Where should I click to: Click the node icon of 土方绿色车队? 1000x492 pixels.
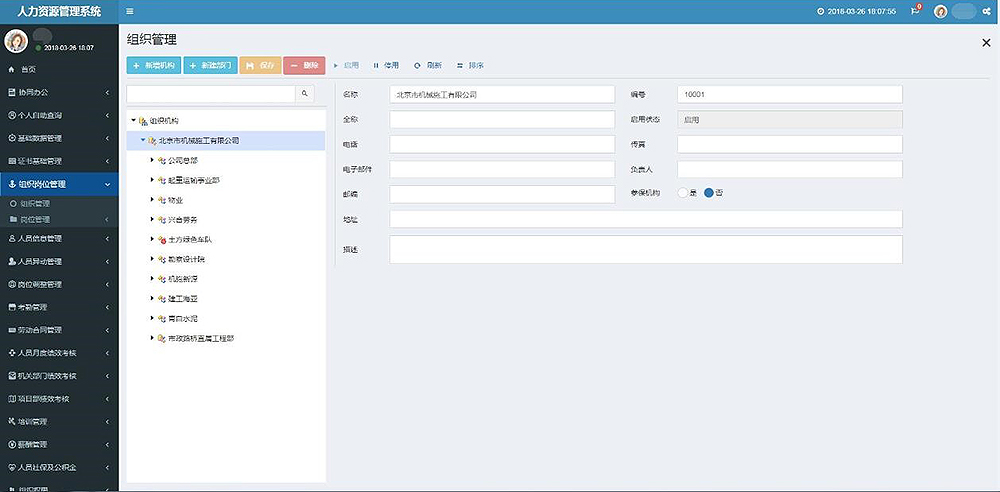[x=162, y=239]
